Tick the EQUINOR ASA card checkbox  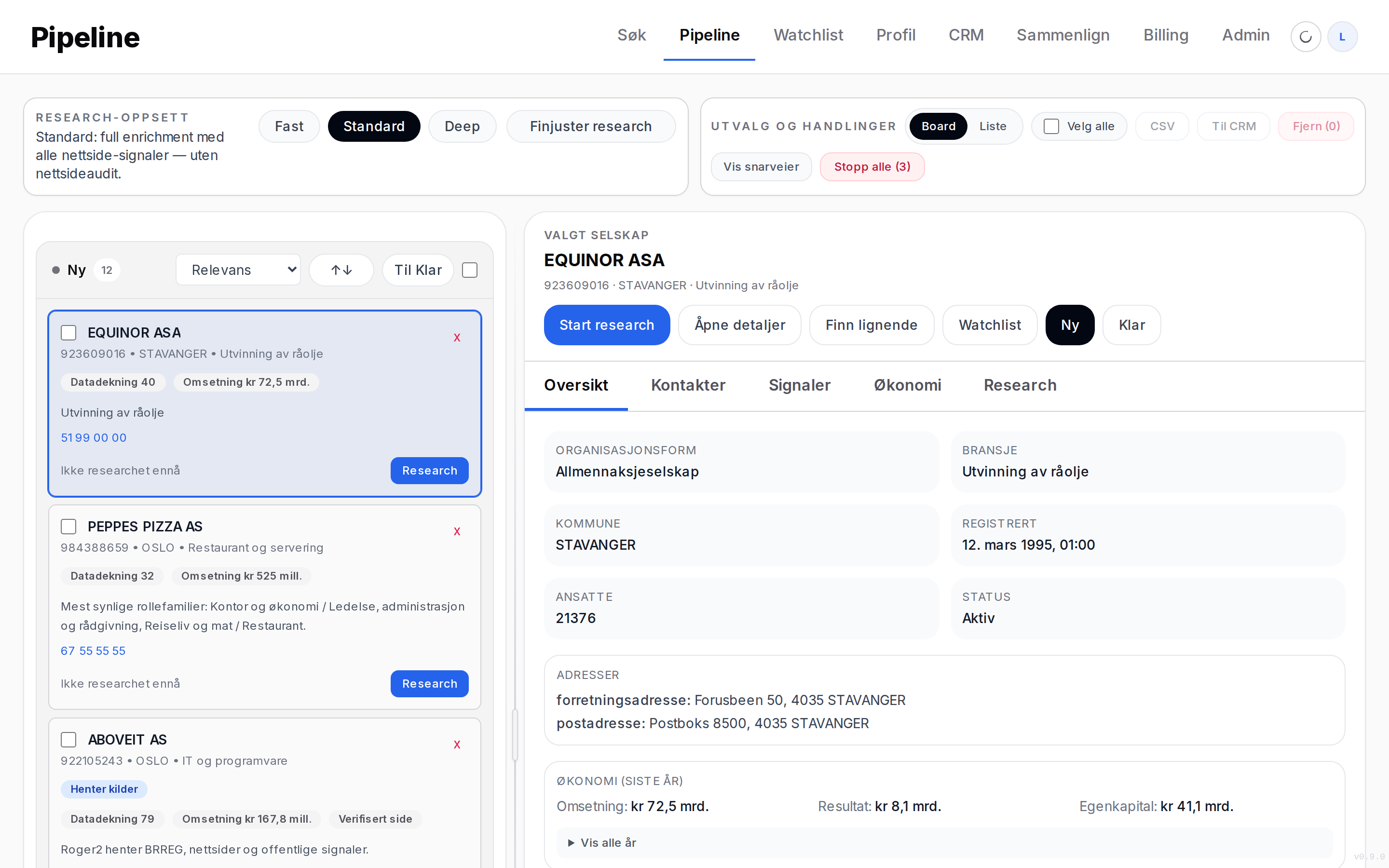[69, 333]
